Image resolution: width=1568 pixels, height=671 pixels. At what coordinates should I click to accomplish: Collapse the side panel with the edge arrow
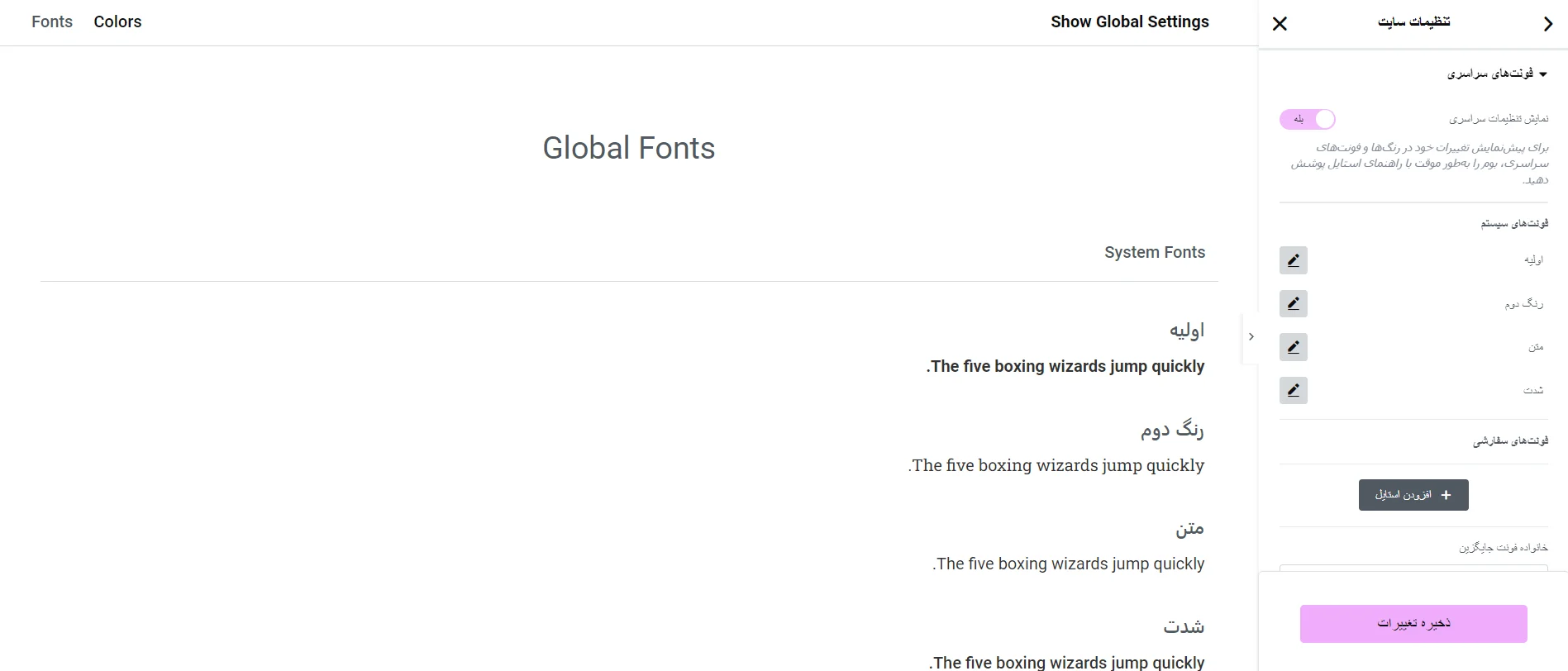[x=1251, y=337]
